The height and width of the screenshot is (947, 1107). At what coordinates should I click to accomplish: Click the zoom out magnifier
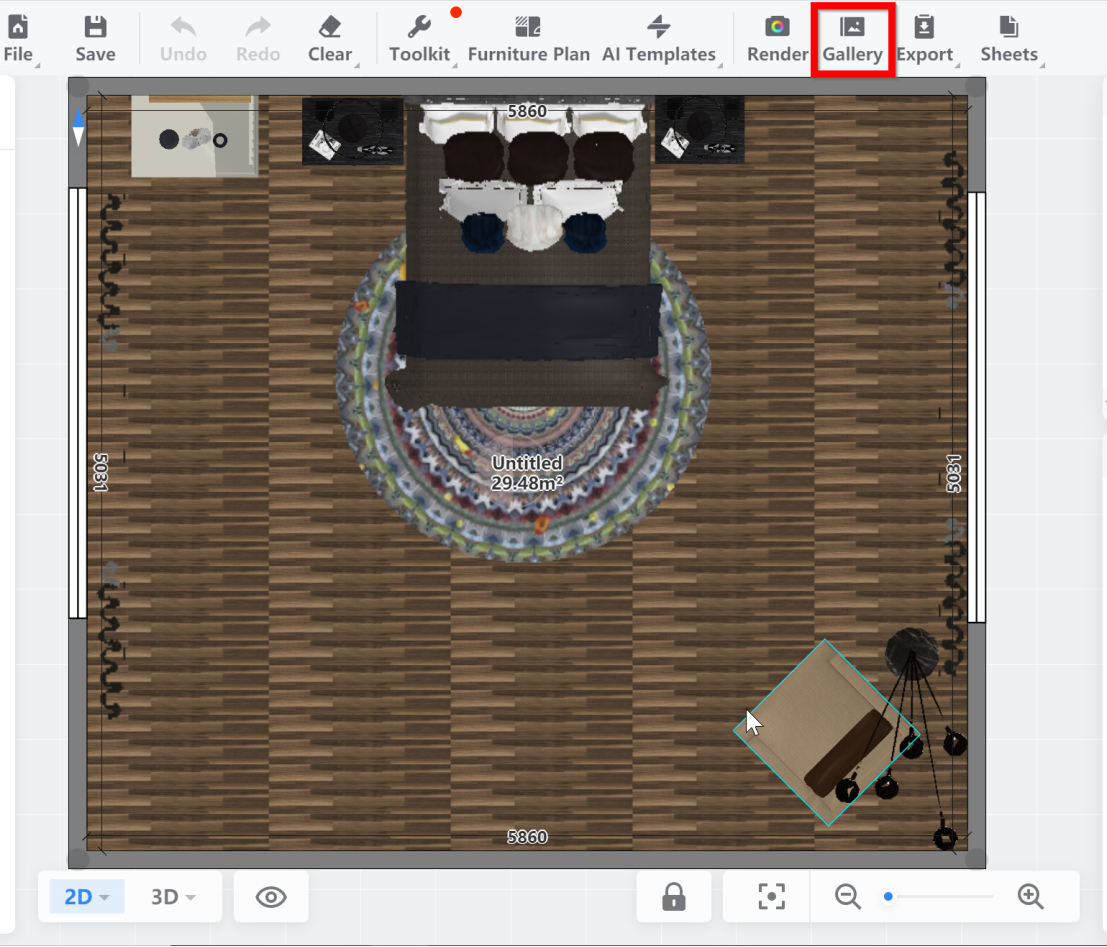(x=848, y=897)
